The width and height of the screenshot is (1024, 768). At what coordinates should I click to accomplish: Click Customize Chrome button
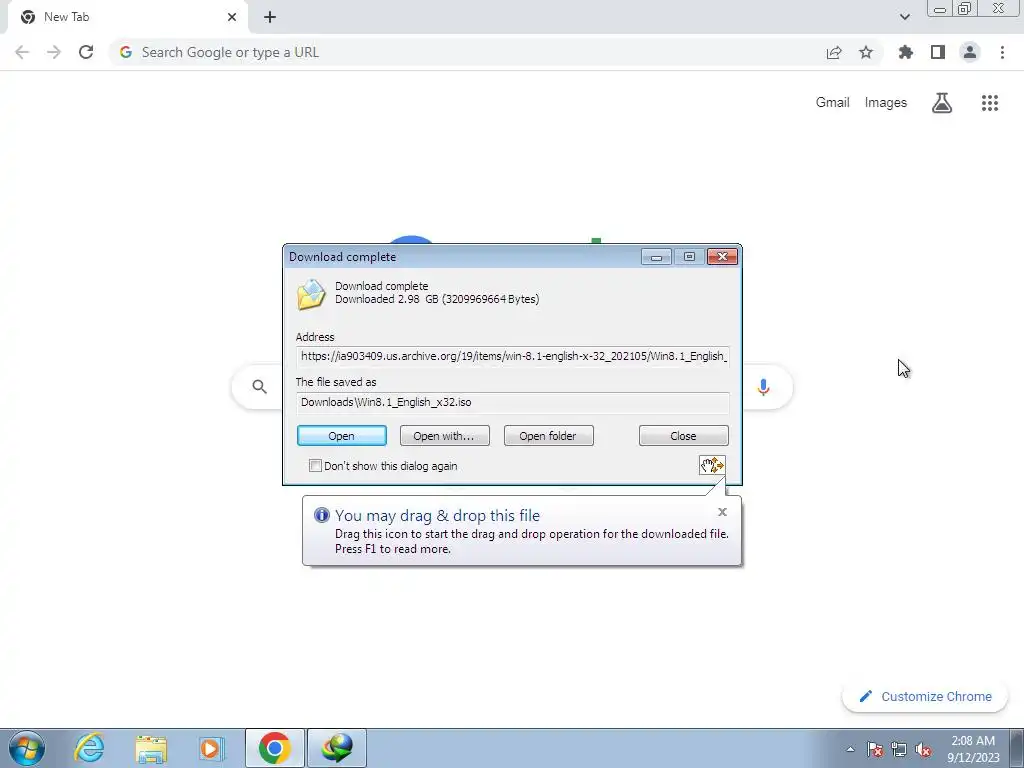925,696
